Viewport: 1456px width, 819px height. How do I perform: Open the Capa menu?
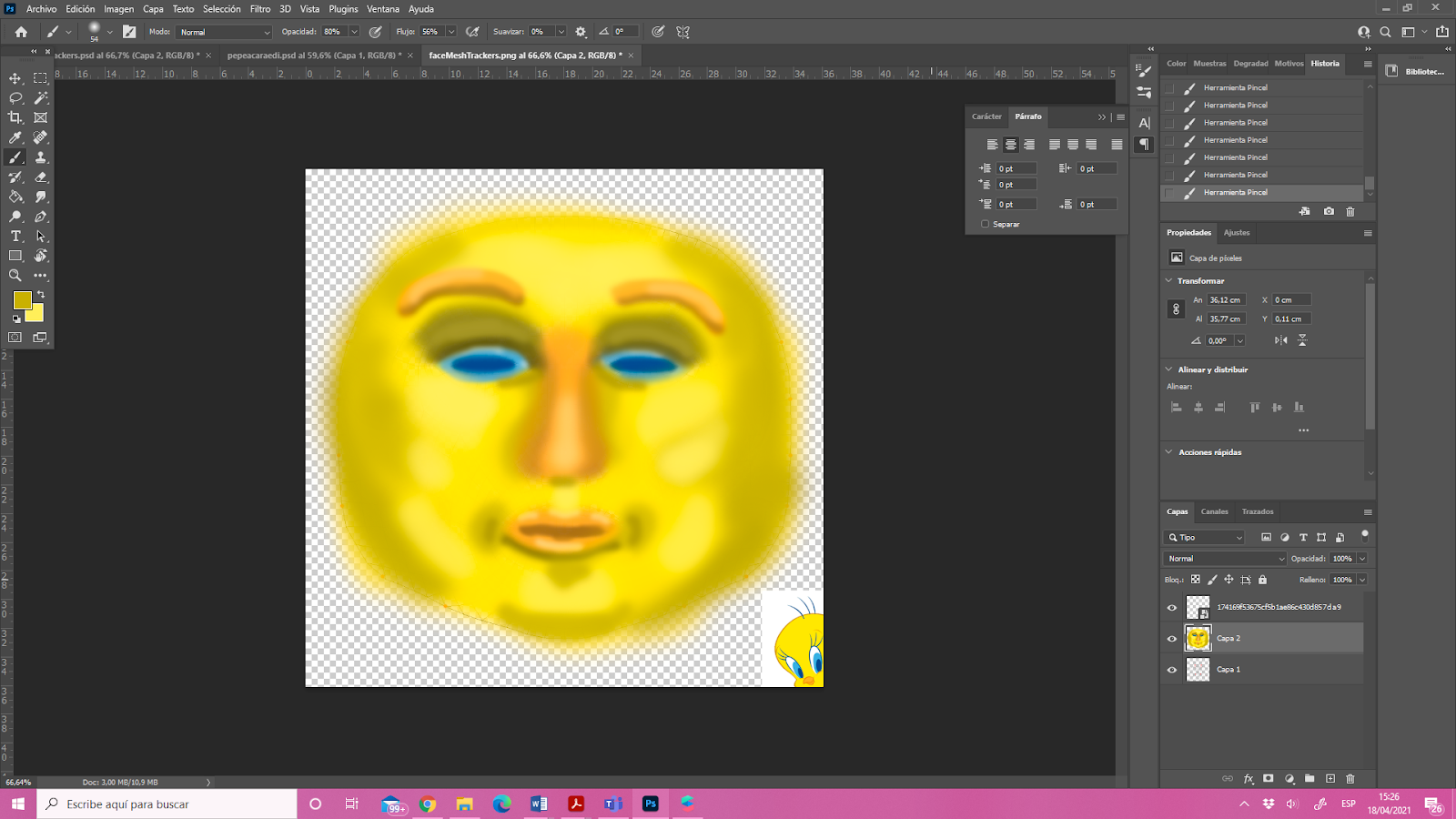[153, 9]
